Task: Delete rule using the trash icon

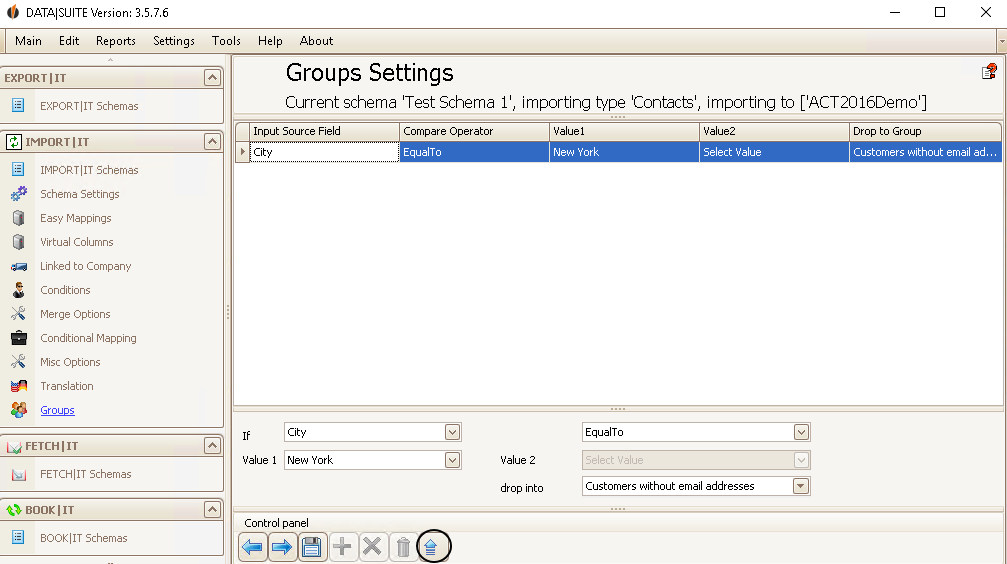Action: (x=403, y=547)
